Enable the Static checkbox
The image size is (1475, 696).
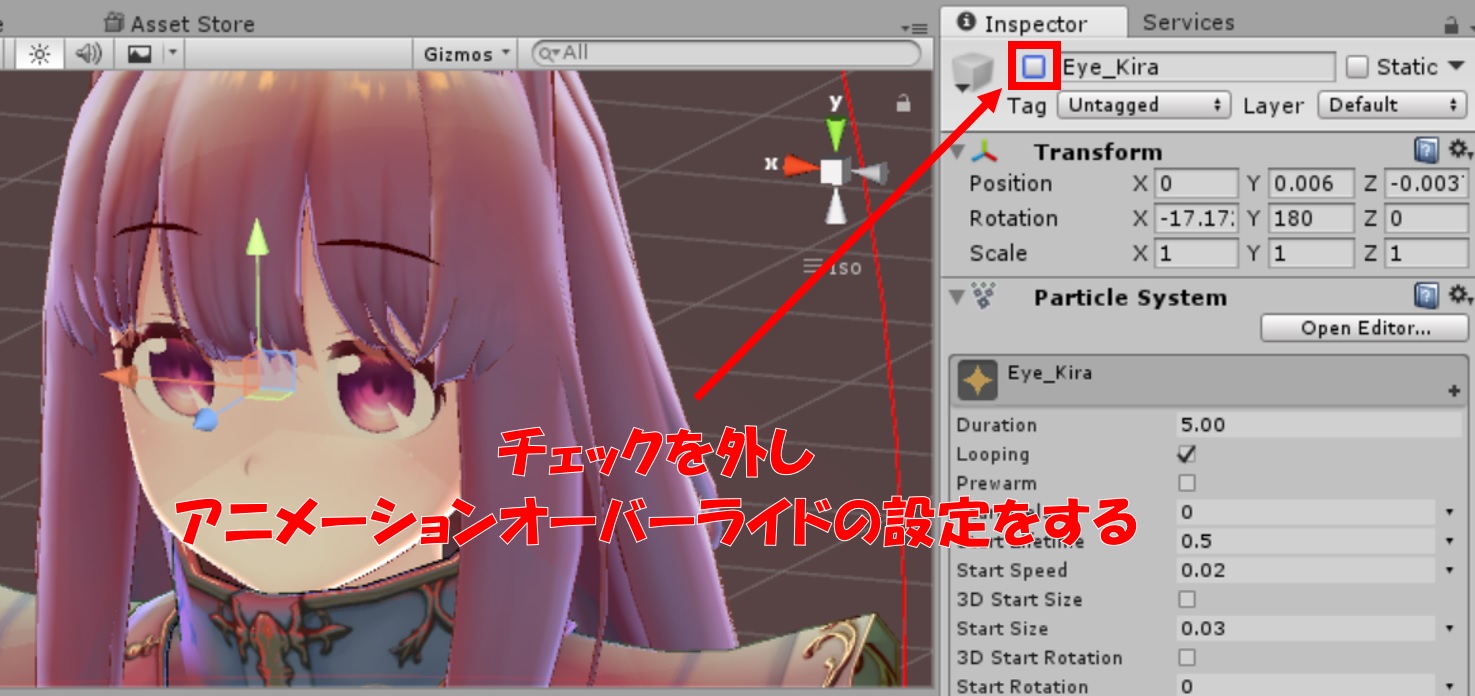pyautogui.click(x=1357, y=67)
